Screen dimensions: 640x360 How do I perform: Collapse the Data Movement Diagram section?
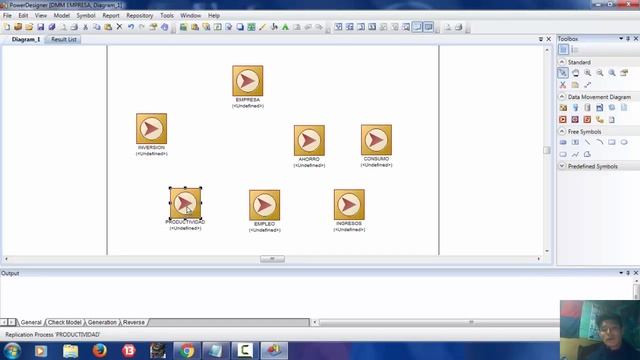[x=562, y=97]
